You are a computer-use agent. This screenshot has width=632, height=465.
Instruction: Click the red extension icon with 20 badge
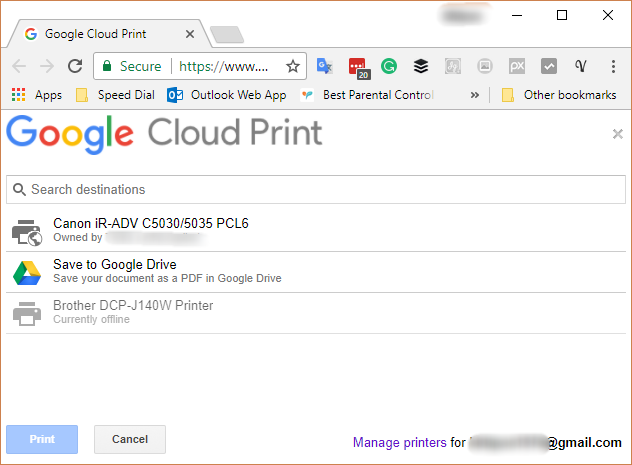pyautogui.click(x=357, y=67)
